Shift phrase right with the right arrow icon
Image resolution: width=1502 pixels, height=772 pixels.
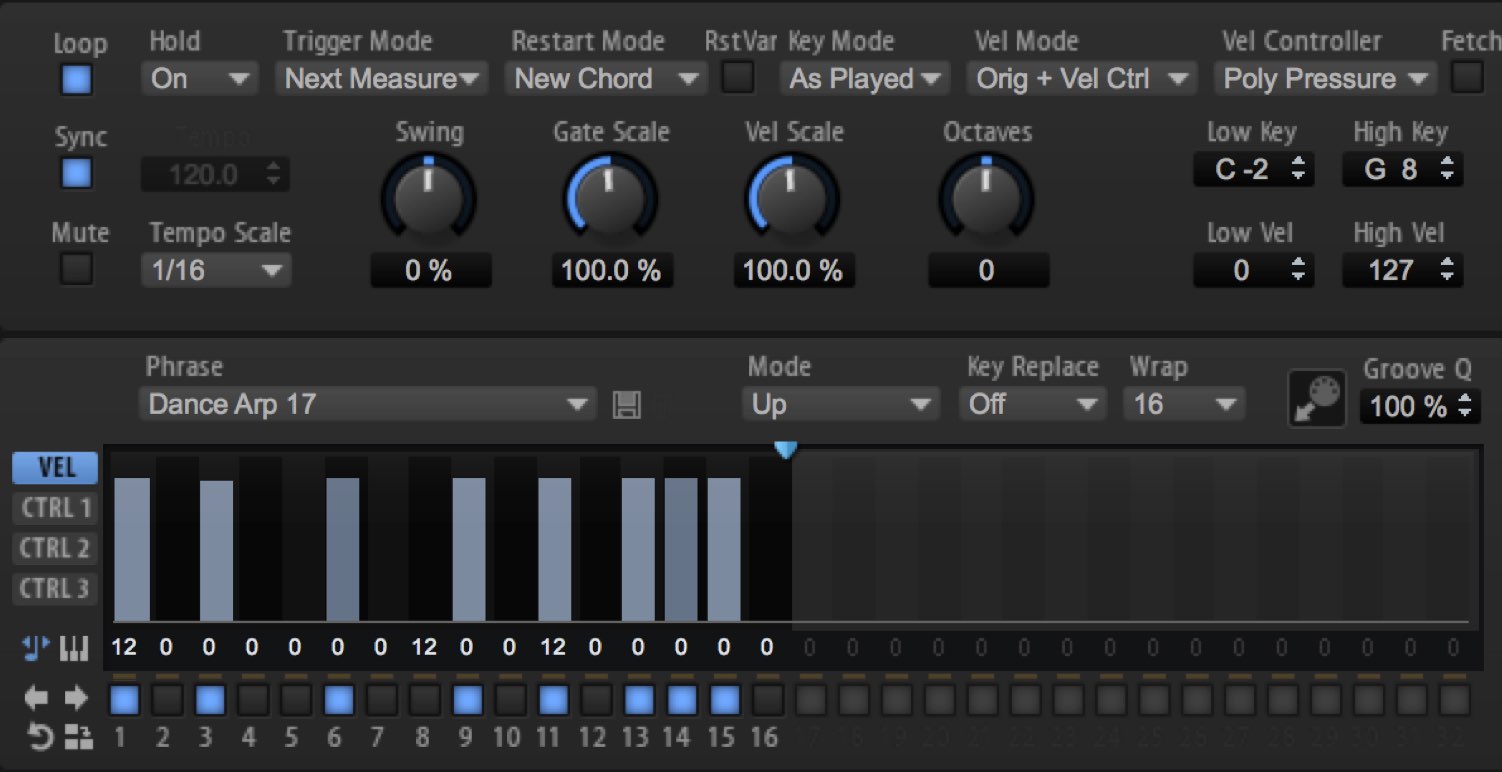[x=76, y=698]
